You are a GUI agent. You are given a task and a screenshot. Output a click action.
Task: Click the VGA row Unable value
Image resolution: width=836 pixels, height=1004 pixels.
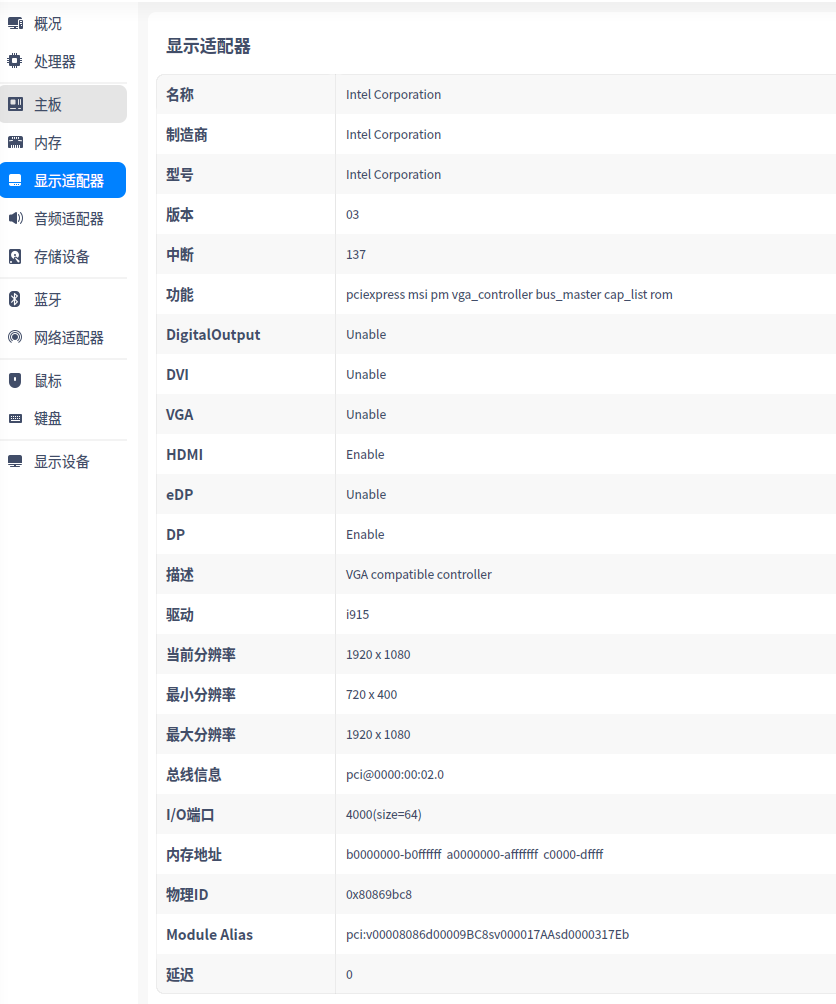(366, 414)
